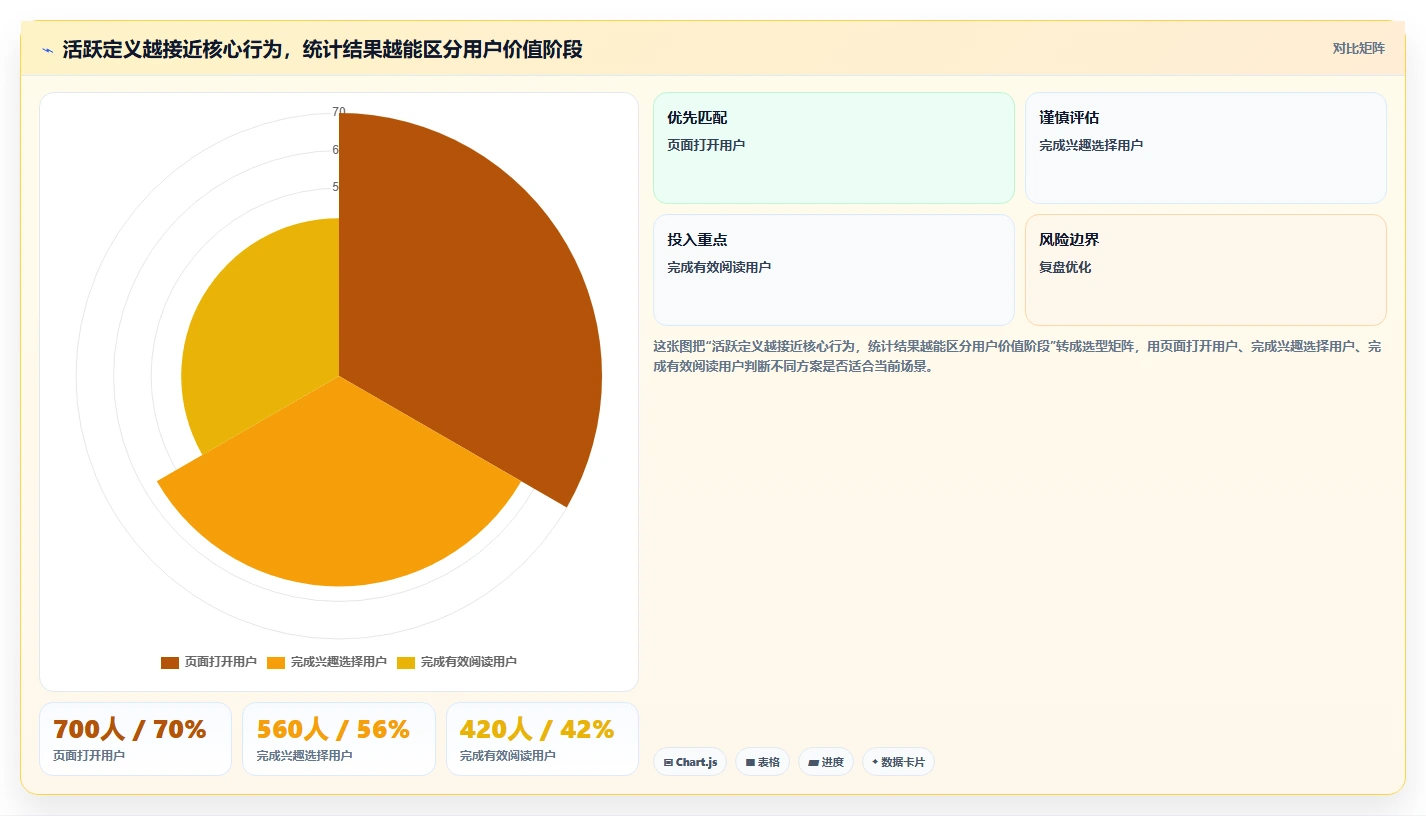Click legend text 完成兴趣选择用户

338,662
